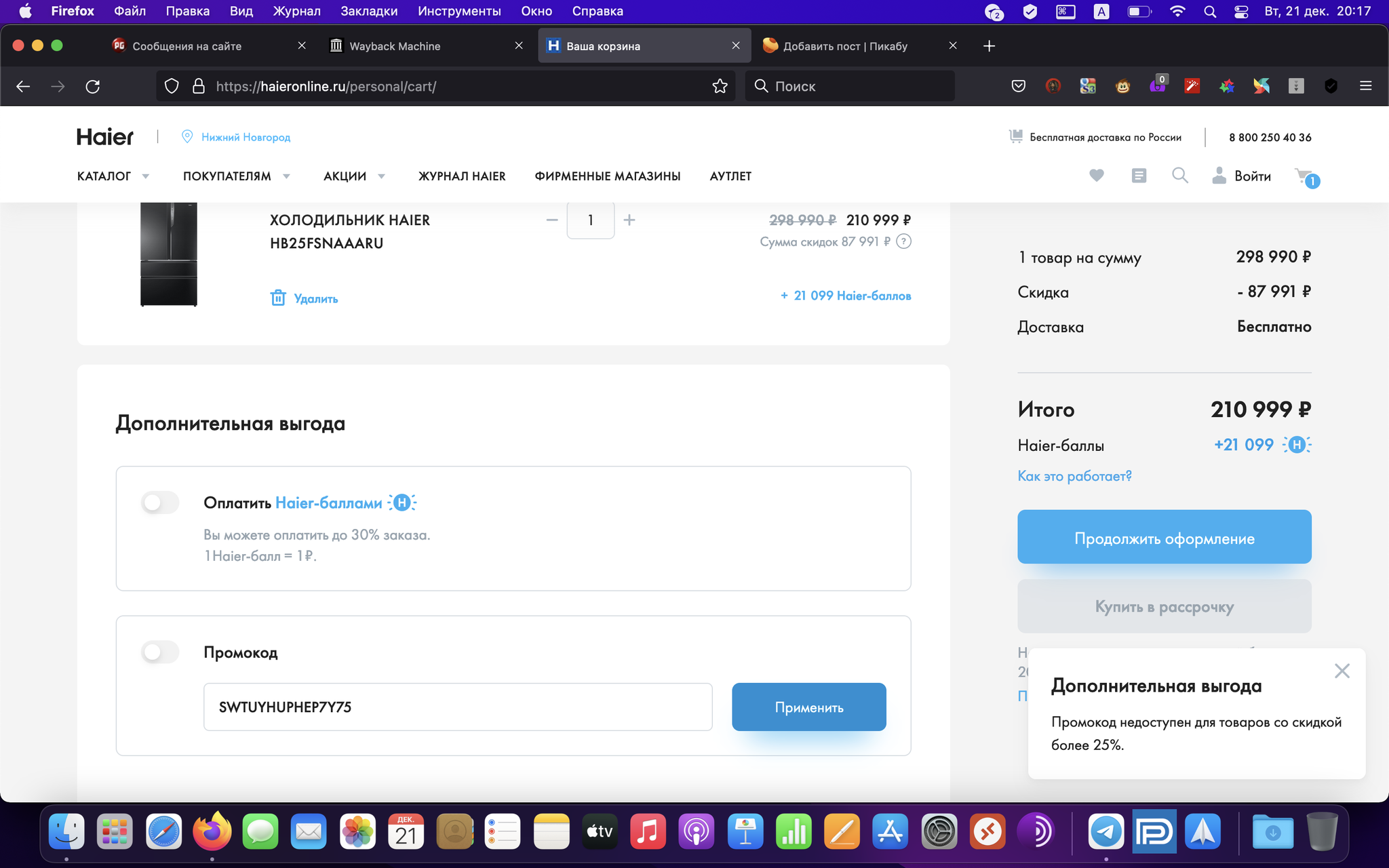The width and height of the screenshot is (1389, 868).
Task: Click the refrigerator product thumbnail
Action: pos(169,254)
